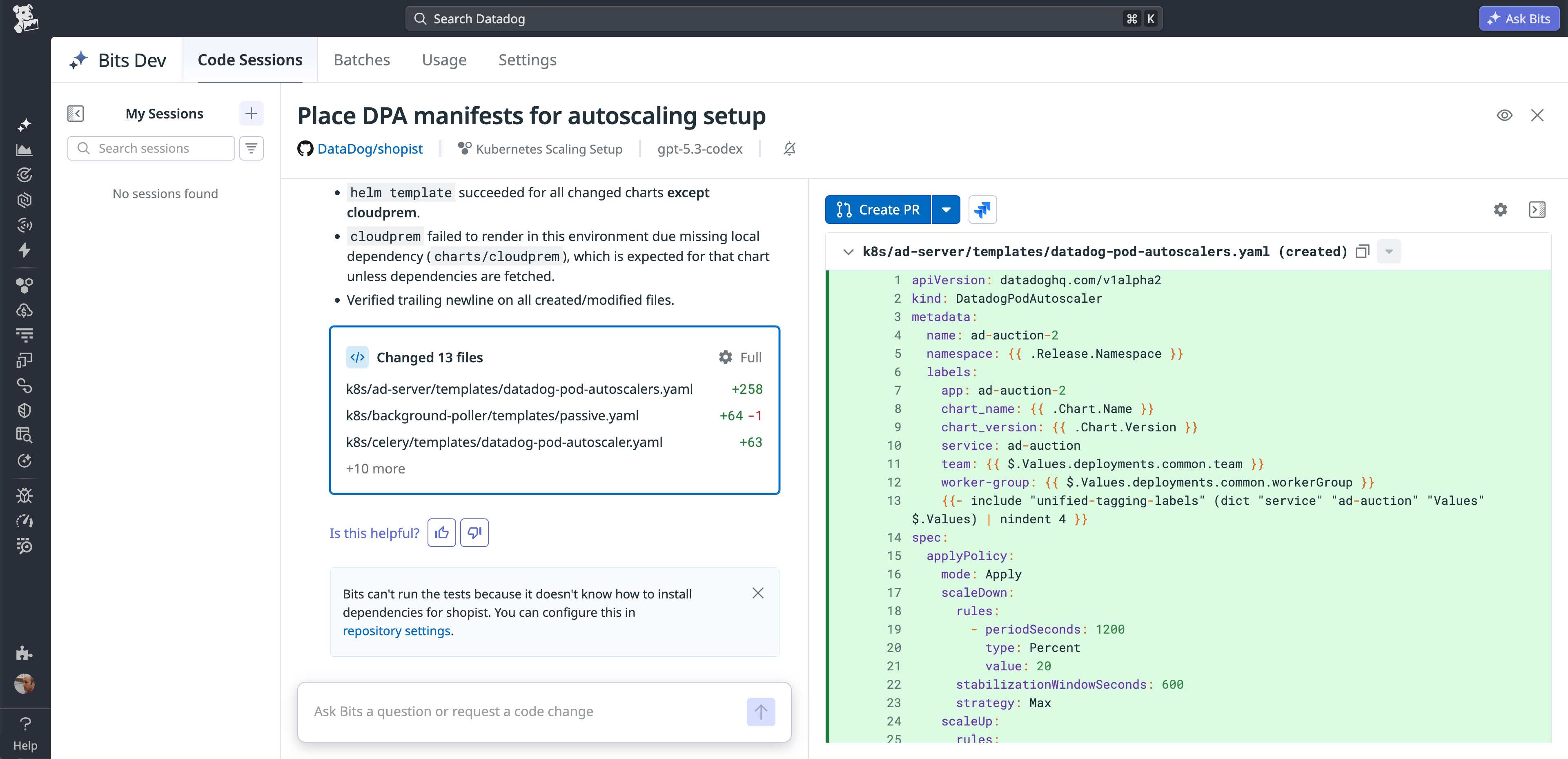Switch to the Settings tab
This screenshot has height=759, width=1568.
(x=527, y=60)
